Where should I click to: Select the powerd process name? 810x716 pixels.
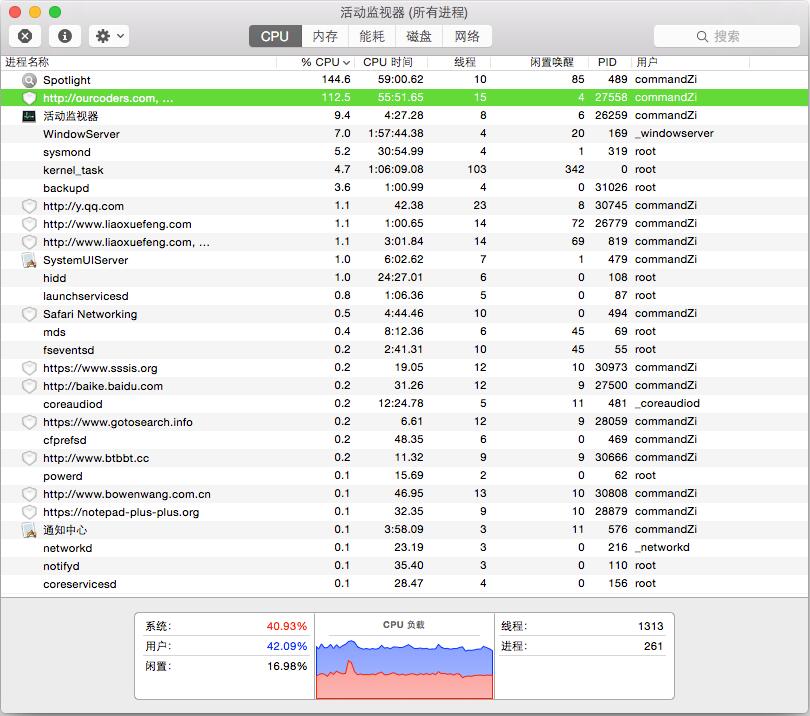63,476
